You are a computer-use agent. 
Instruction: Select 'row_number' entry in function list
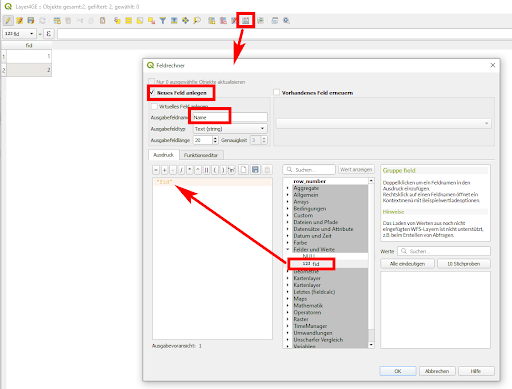tap(310, 181)
